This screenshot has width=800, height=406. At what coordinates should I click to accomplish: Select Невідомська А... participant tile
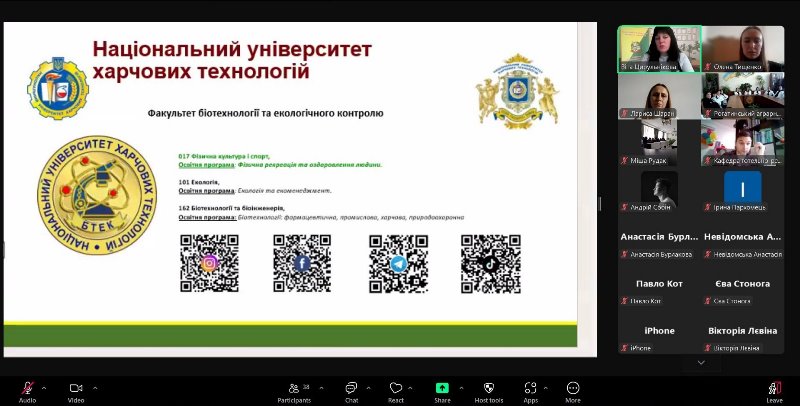[743, 237]
